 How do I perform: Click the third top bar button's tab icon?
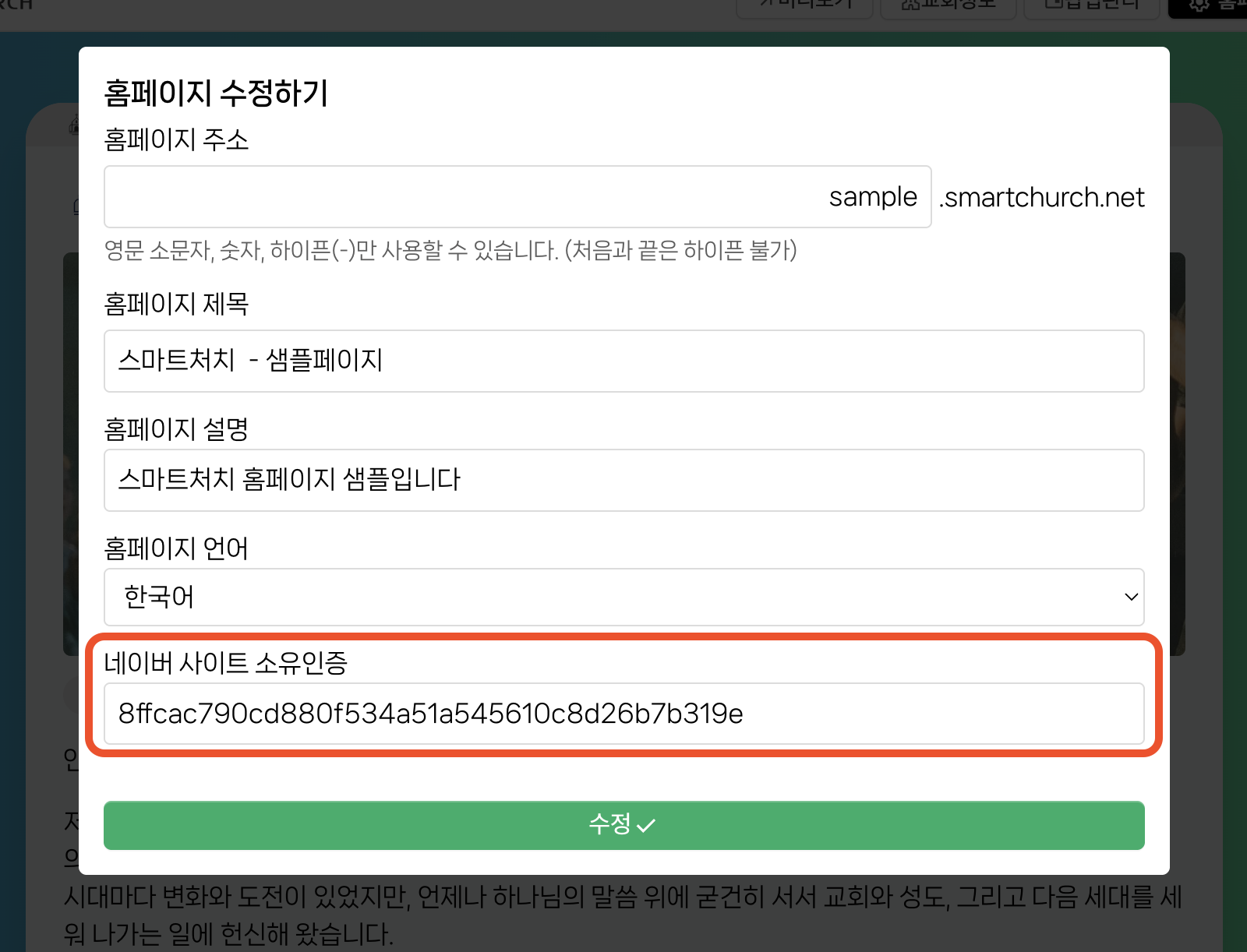pos(1054,5)
